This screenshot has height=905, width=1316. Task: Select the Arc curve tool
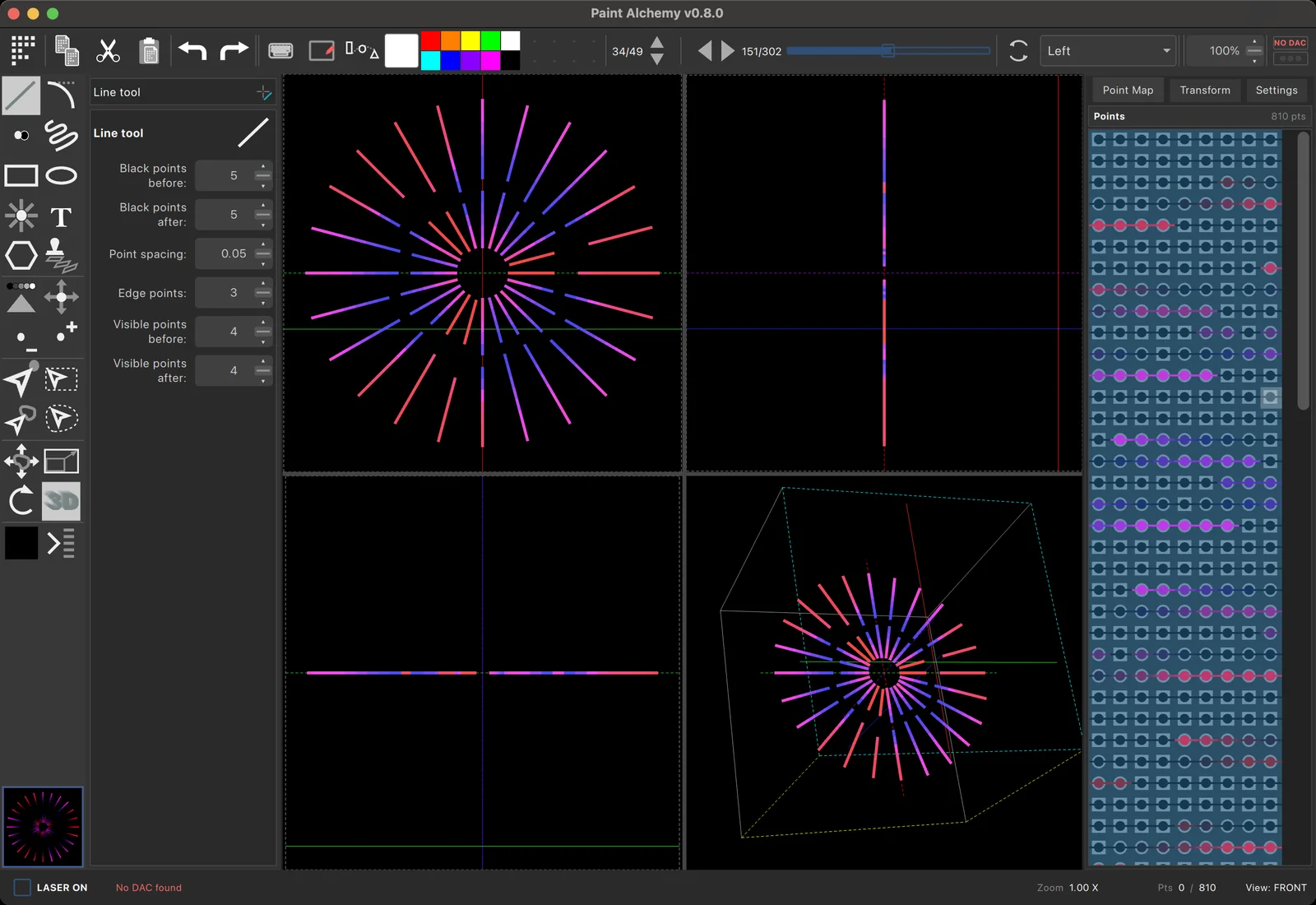[62, 95]
